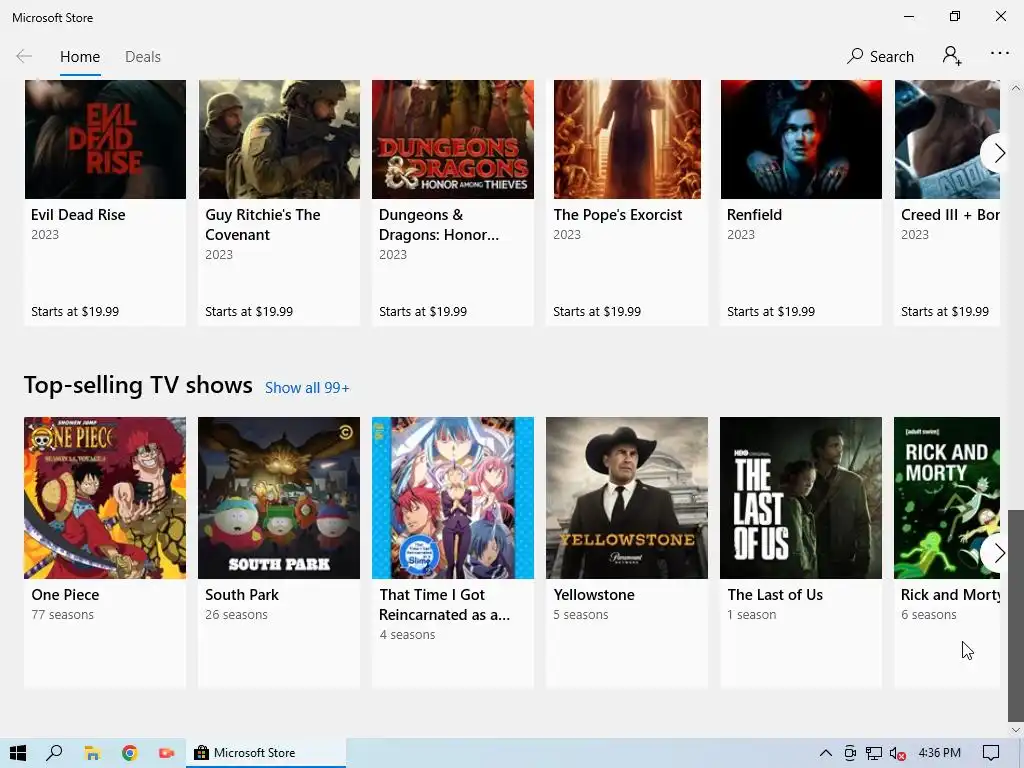Open taskbar search magnifier
The image size is (1024, 768).
(55, 753)
